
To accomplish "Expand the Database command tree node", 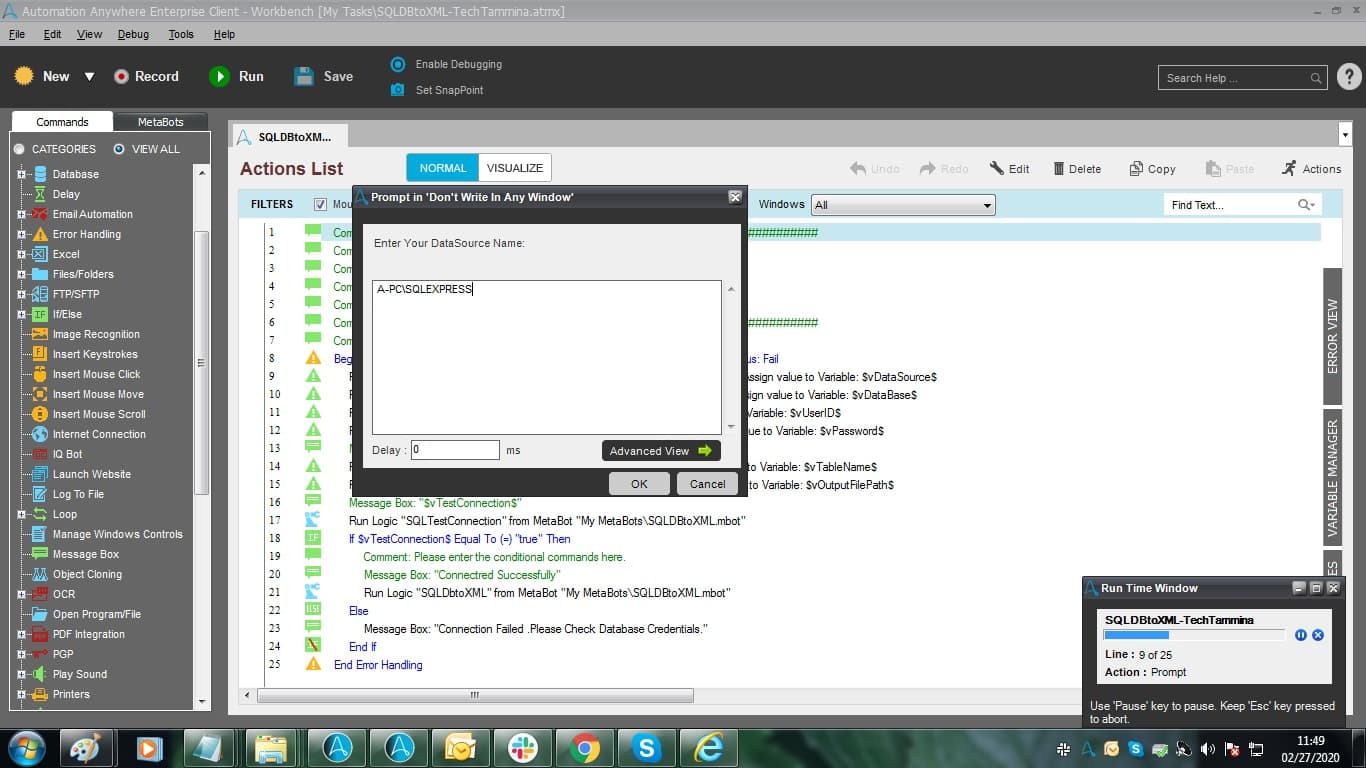I will (x=21, y=174).
